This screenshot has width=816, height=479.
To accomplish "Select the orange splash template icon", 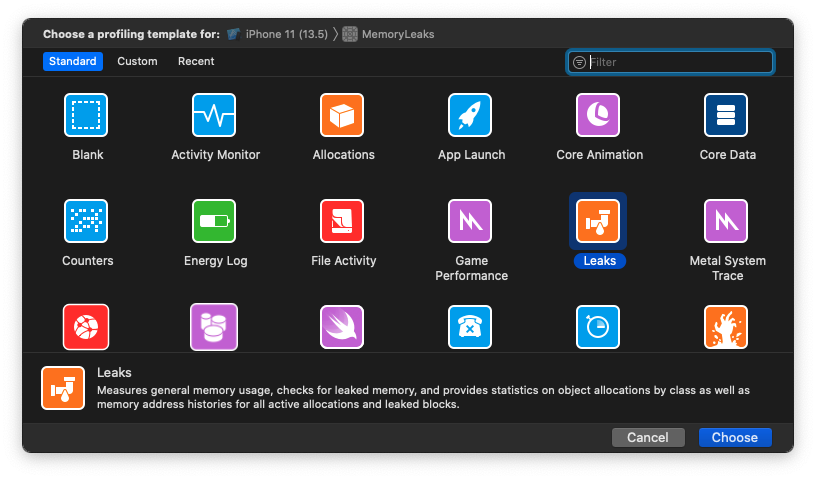I will pos(726,327).
